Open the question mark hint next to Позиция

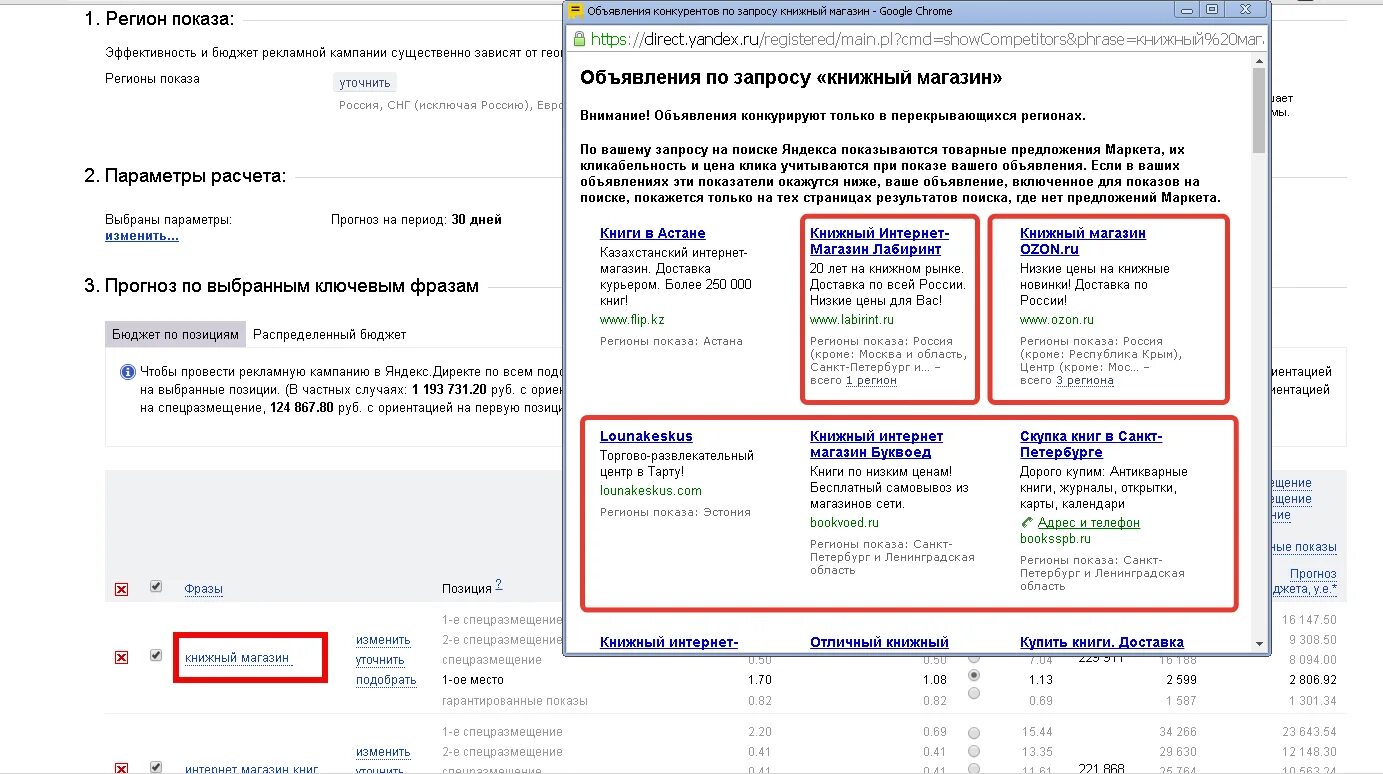(x=498, y=585)
